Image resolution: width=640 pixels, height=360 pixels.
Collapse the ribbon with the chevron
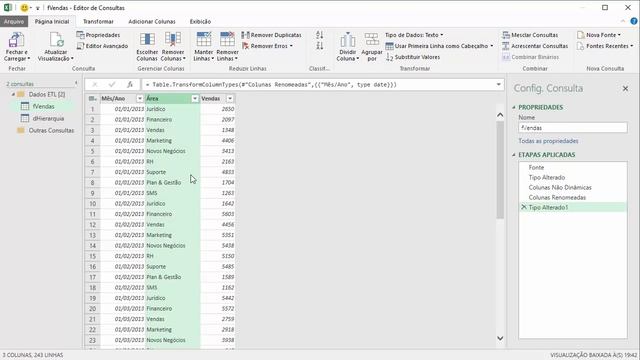click(x=623, y=21)
